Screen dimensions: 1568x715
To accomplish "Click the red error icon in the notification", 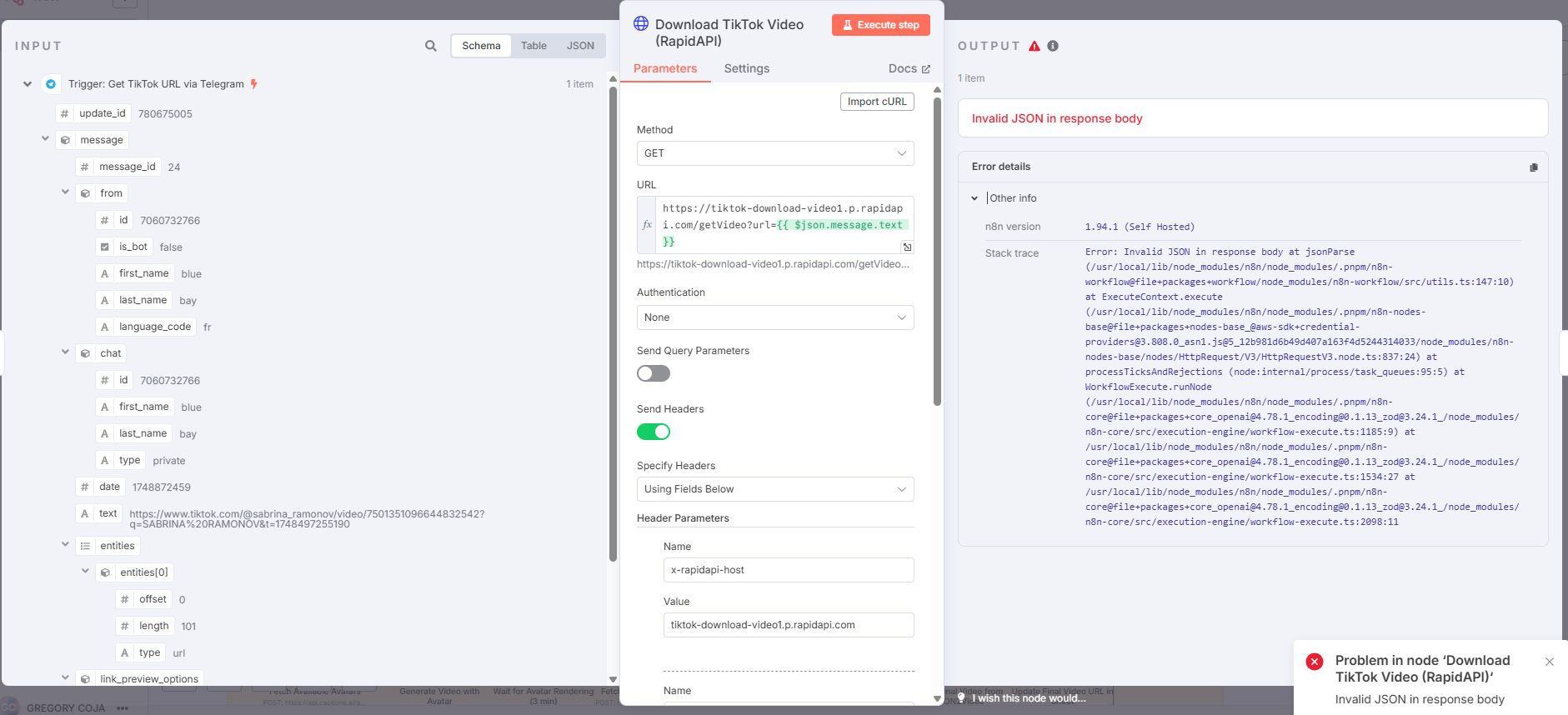I will coord(1315,662).
